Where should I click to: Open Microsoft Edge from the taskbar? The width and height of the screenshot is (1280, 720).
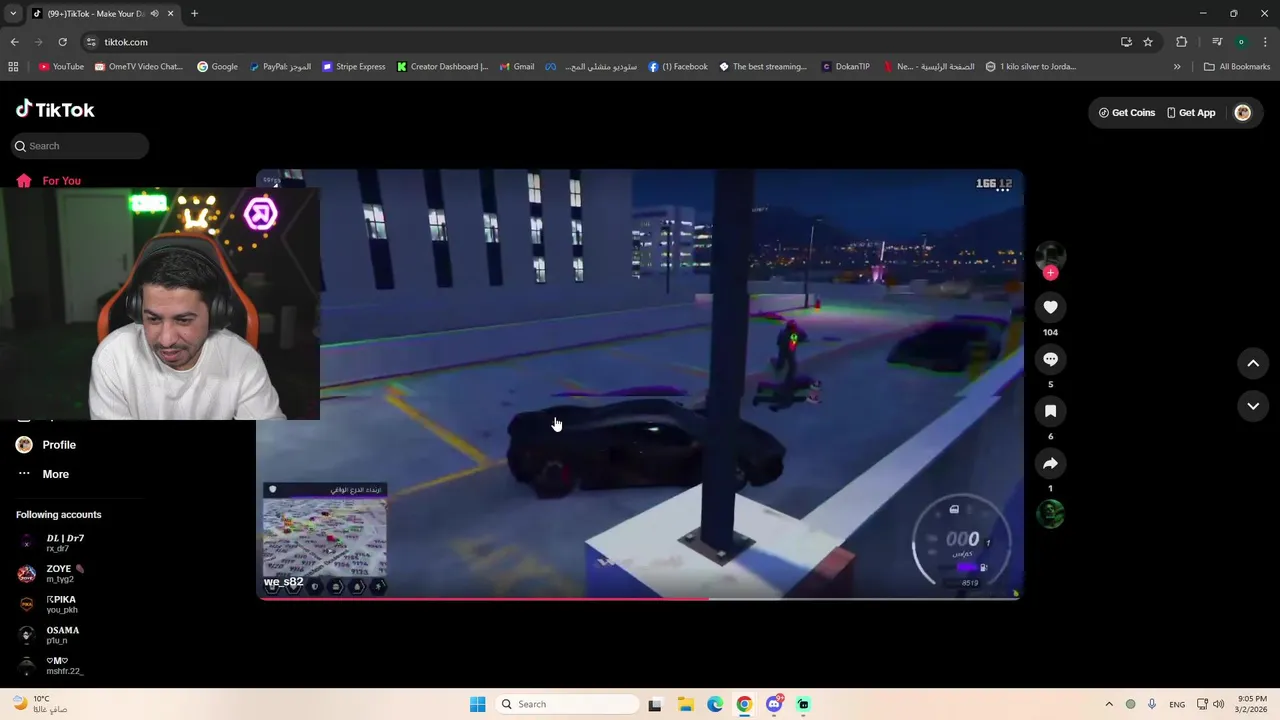(715, 704)
